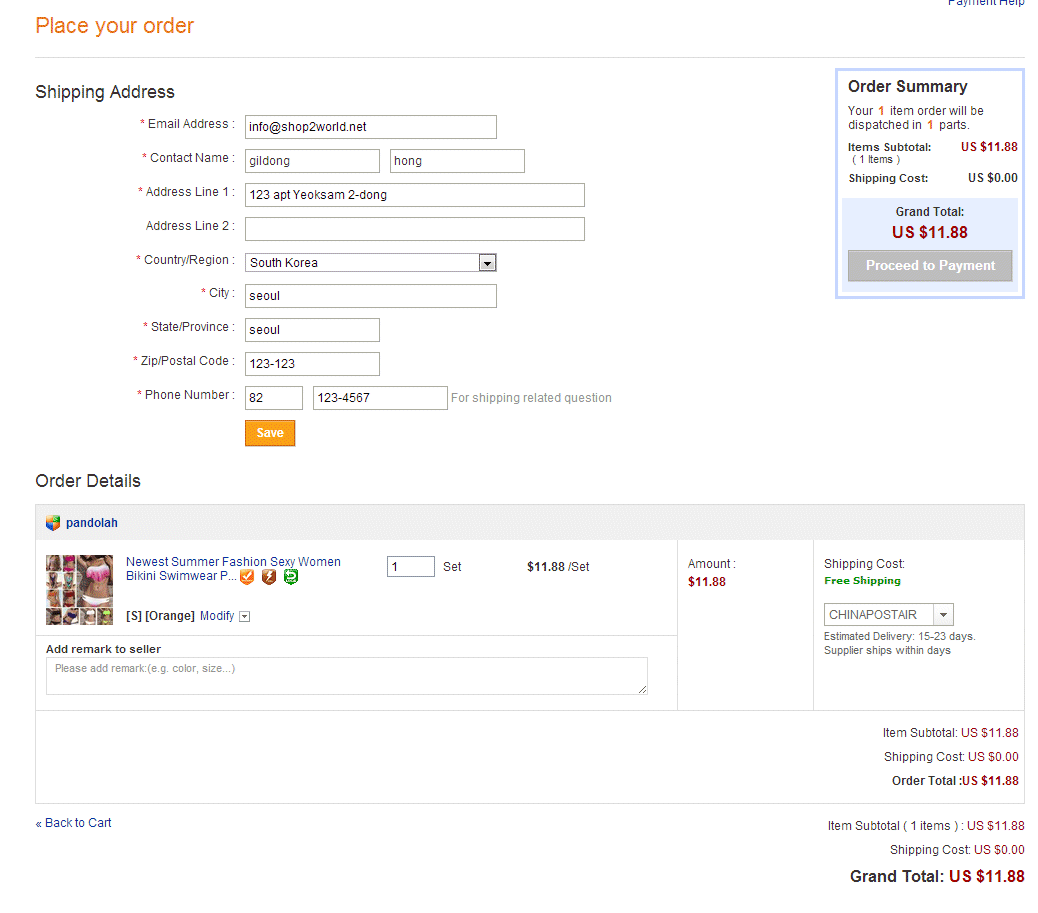Focus the Email Address field
Screen dimensions: 1038x913
point(370,127)
